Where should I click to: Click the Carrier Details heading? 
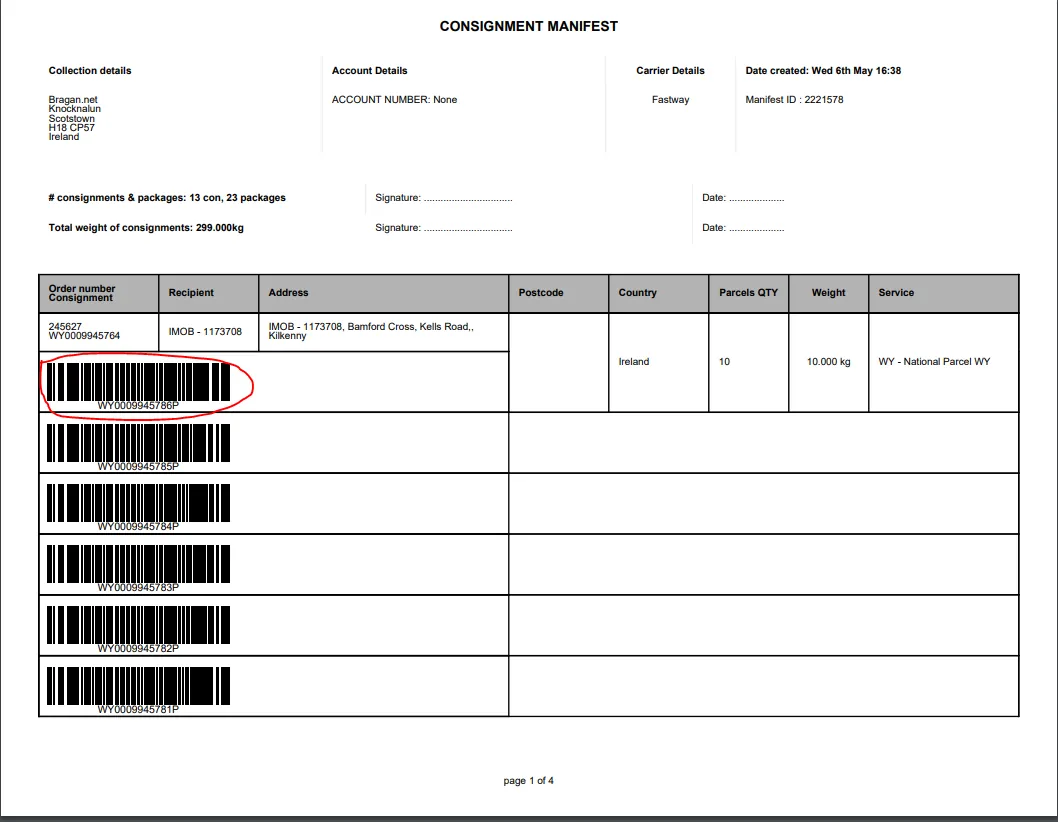[x=670, y=71]
